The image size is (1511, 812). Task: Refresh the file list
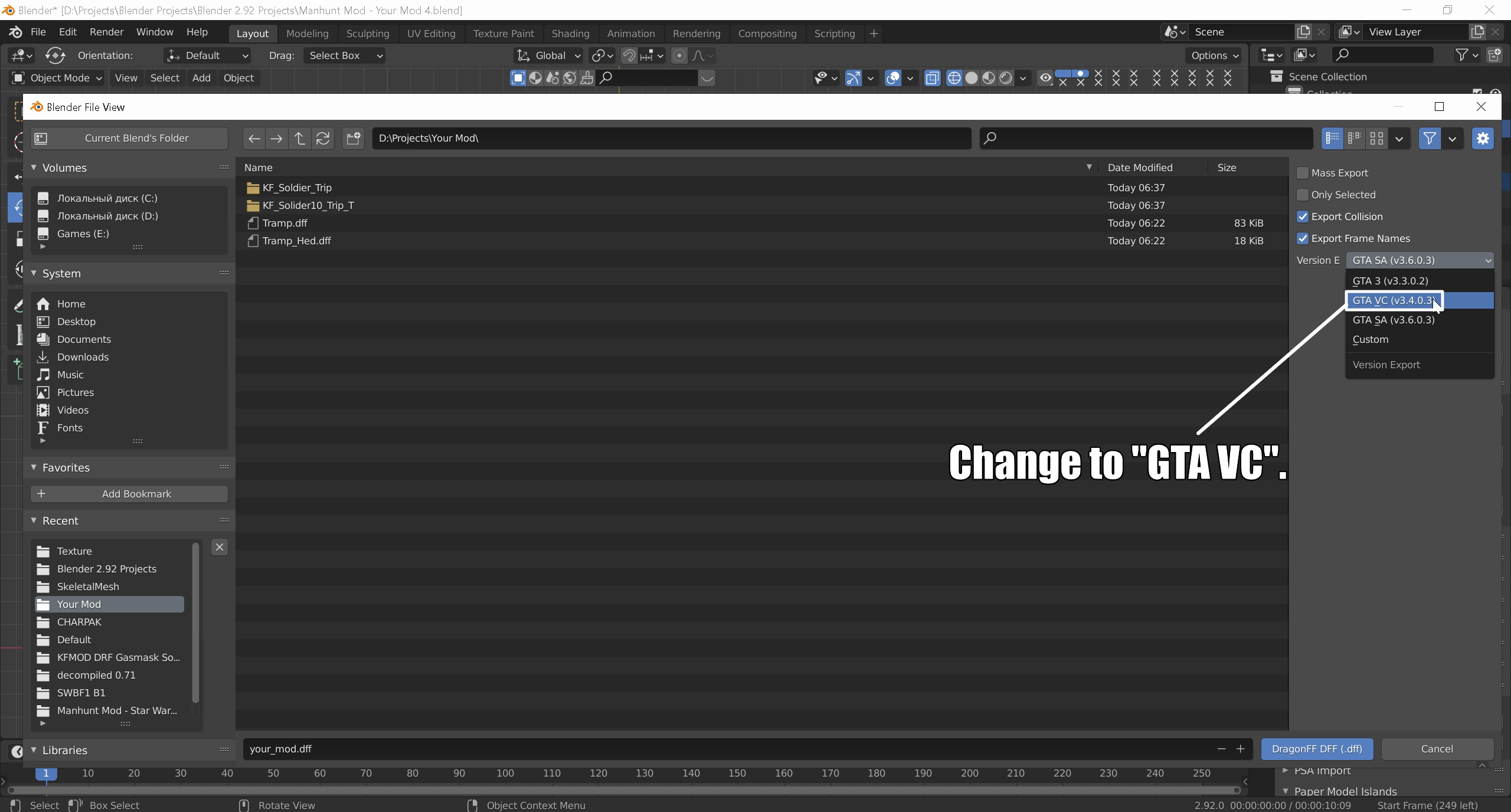coord(323,138)
